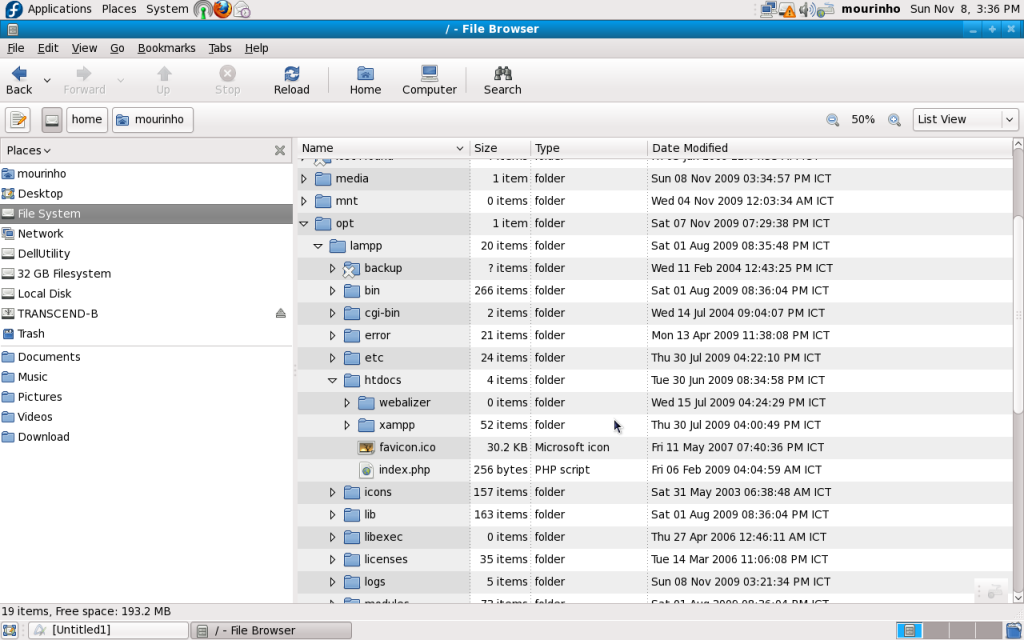
Task: Launch Firefox from the top panel
Action: coord(222,9)
